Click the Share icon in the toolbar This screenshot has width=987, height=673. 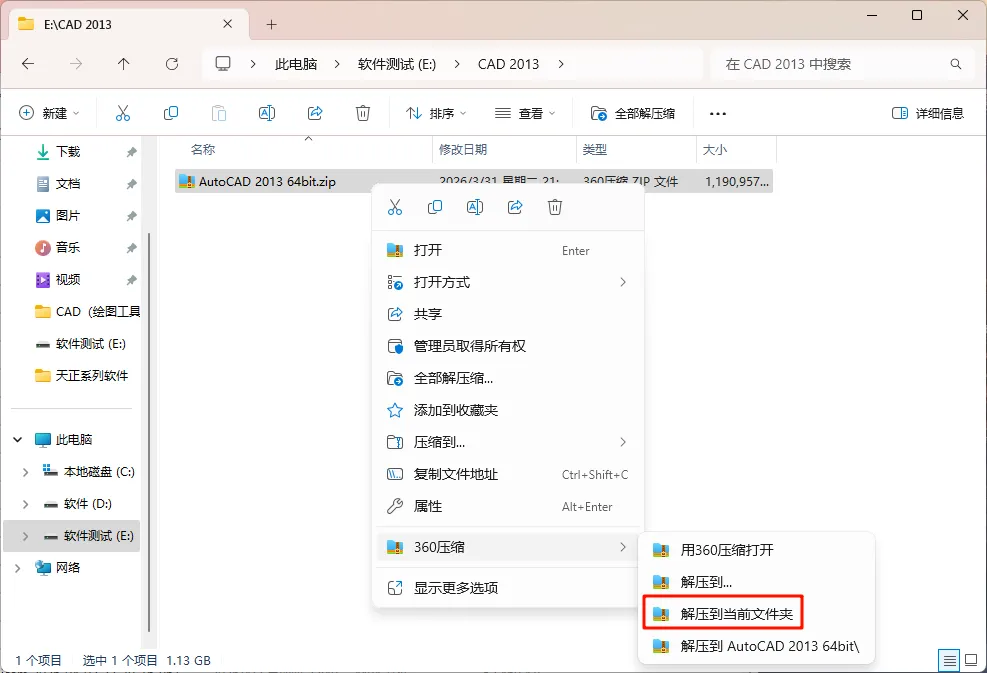(315, 113)
